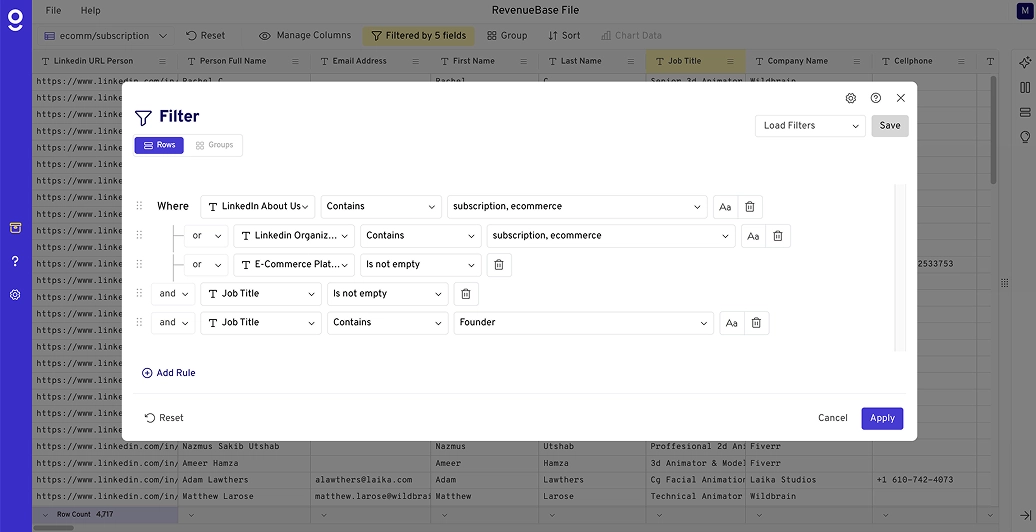This screenshot has width=1036, height=532.
Task: Open settings gear in left sidebar
Action: (x=15, y=295)
